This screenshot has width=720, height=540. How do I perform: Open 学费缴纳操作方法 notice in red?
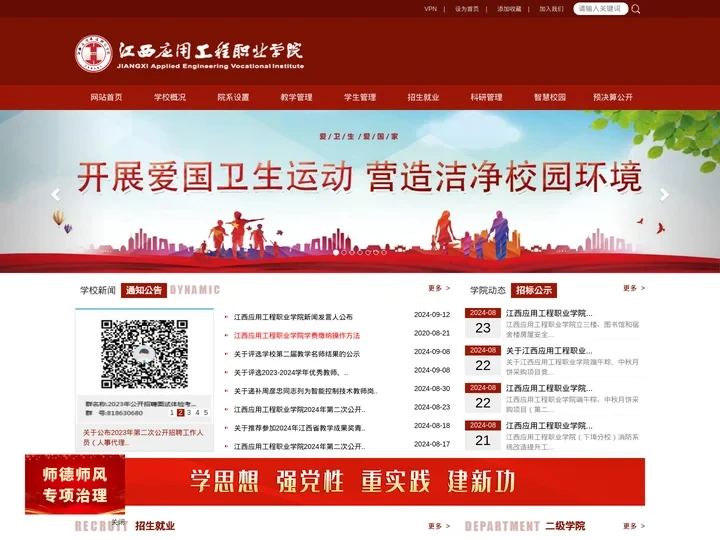(x=297, y=336)
